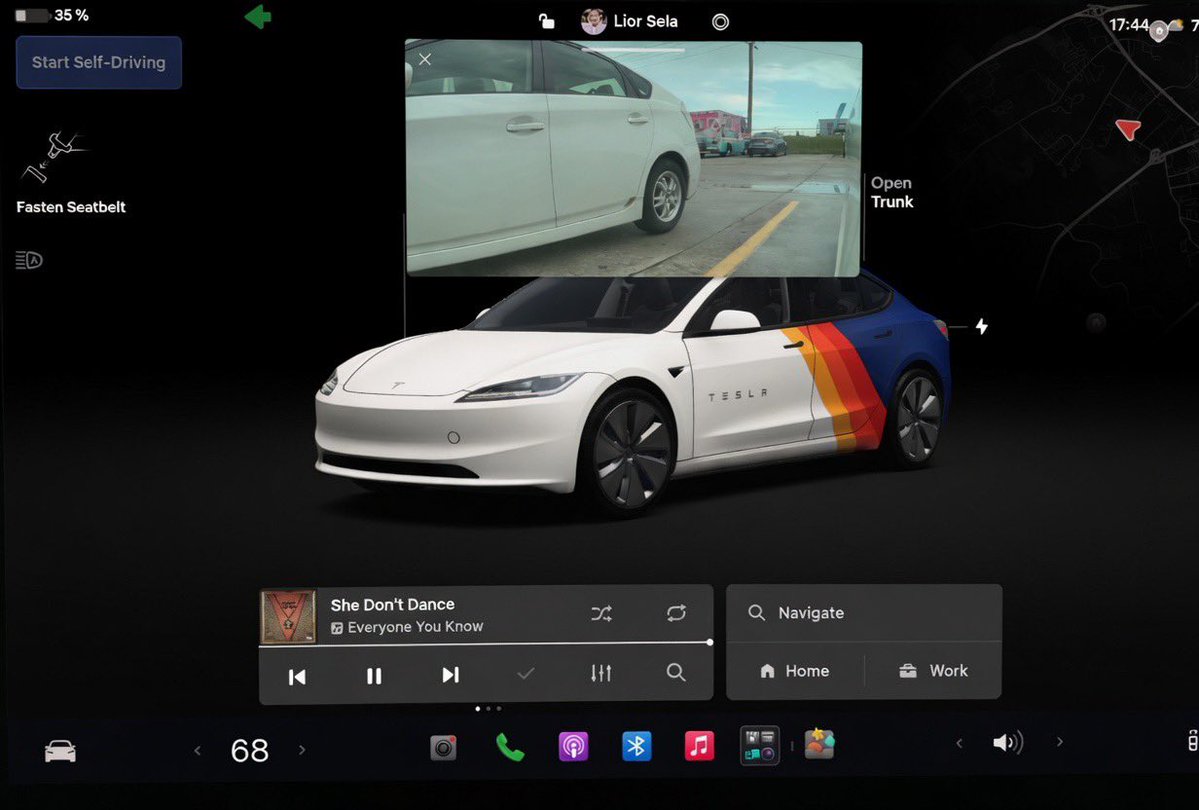
Task: Open the Bluetooth app
Action: 636,747
